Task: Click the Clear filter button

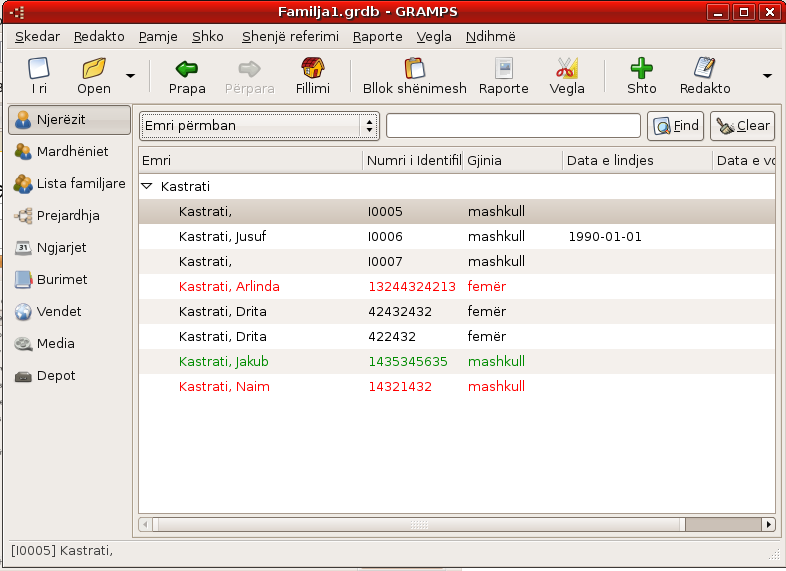Action: [742, 125]
